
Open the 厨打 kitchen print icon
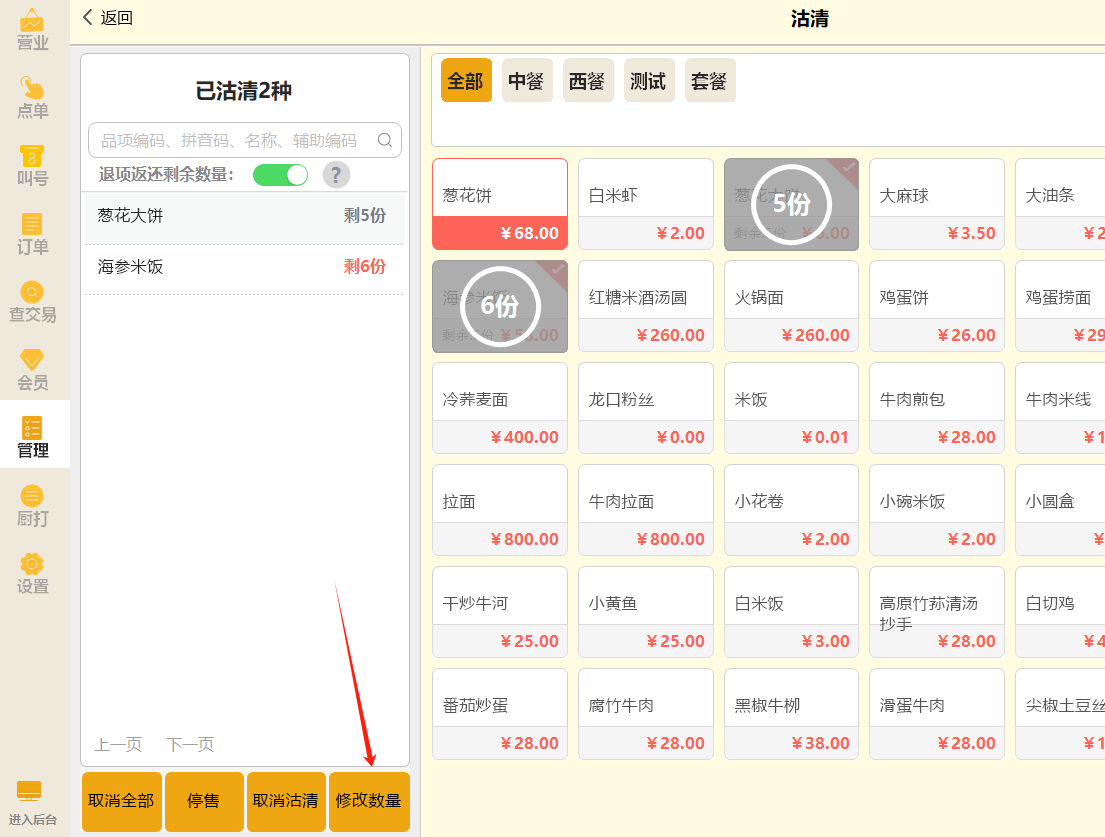32,506
